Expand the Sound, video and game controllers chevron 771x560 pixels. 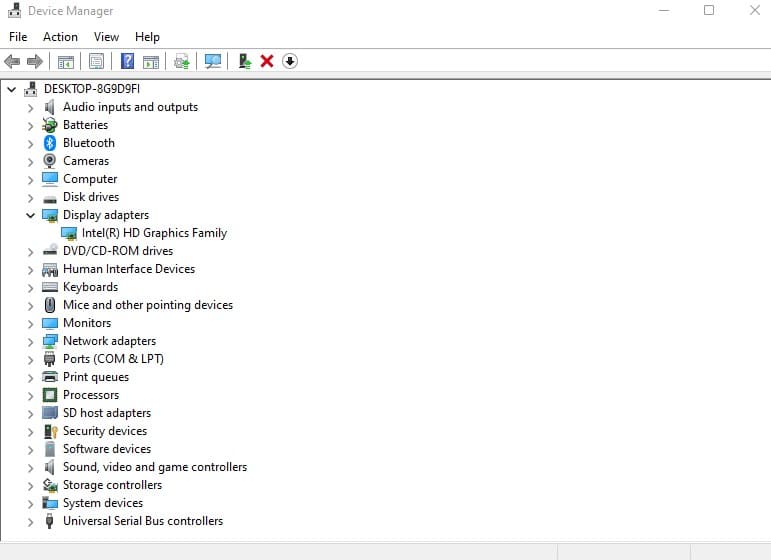30,468
